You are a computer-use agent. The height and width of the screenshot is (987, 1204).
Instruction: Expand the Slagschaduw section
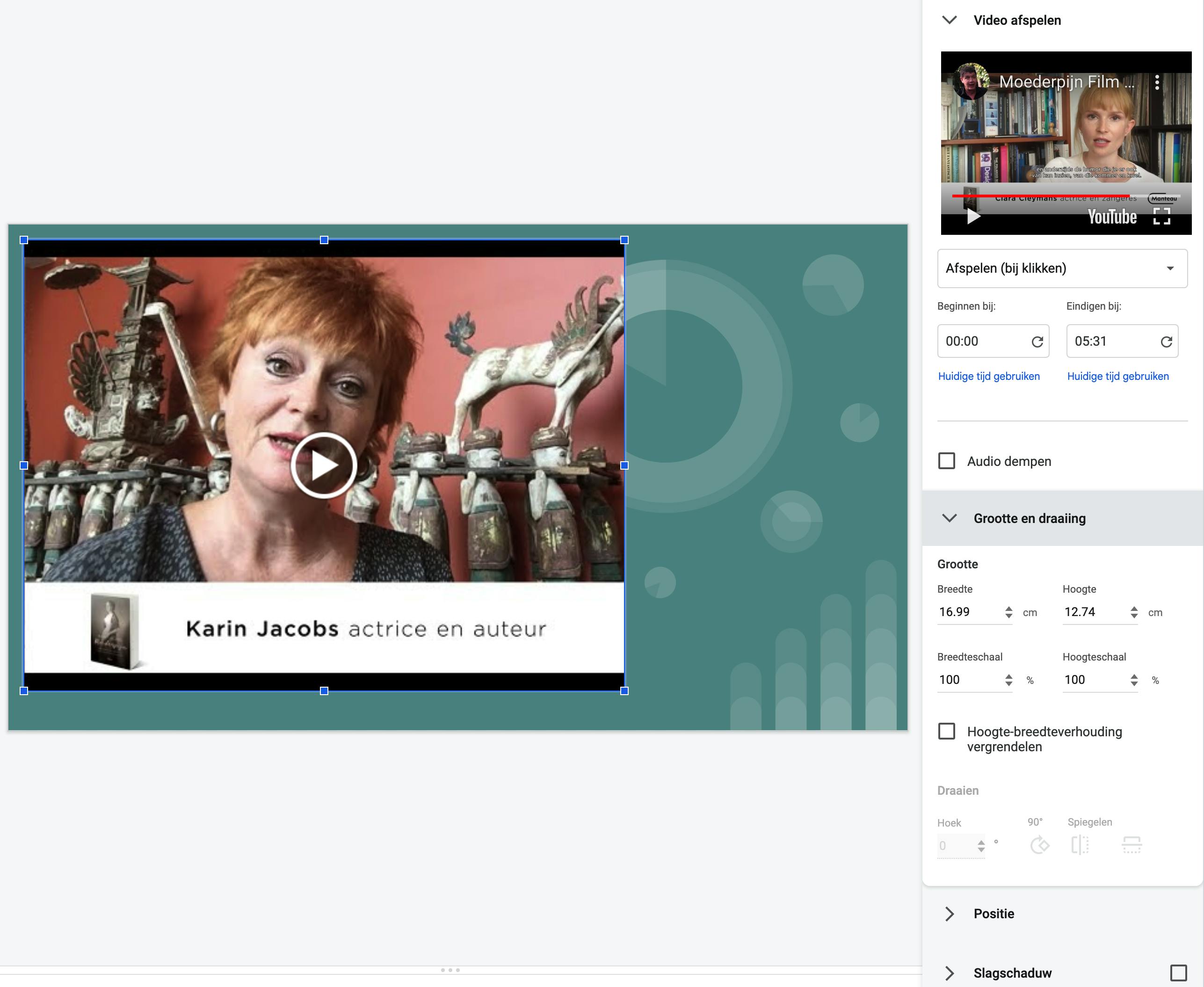(950, 973)
